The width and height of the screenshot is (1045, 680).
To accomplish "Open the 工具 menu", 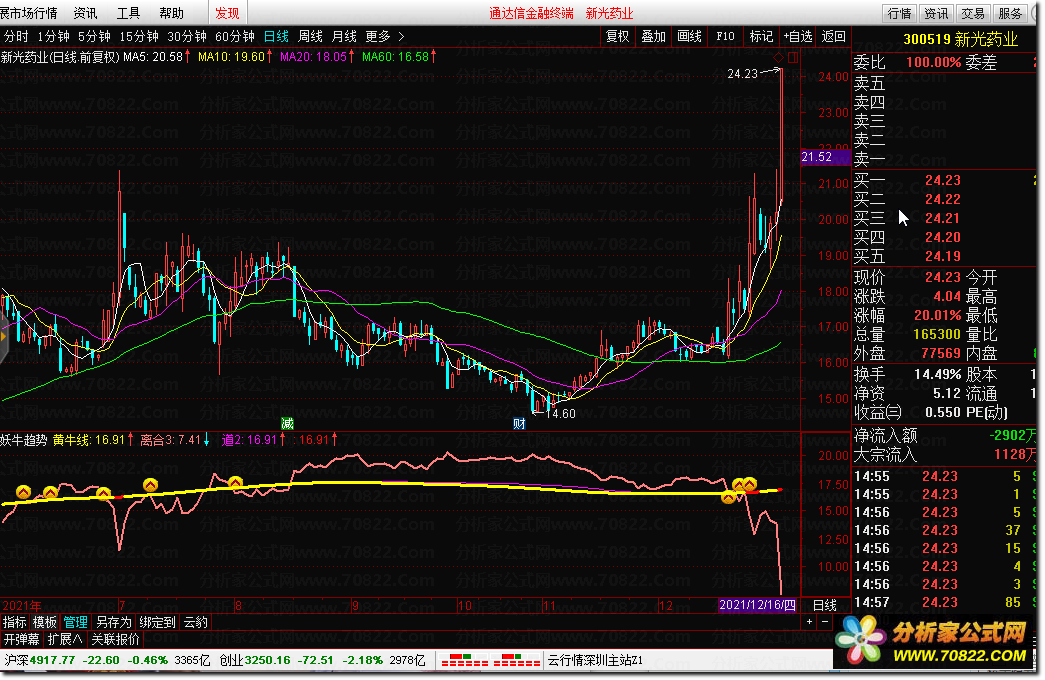I will click(128, 13).
